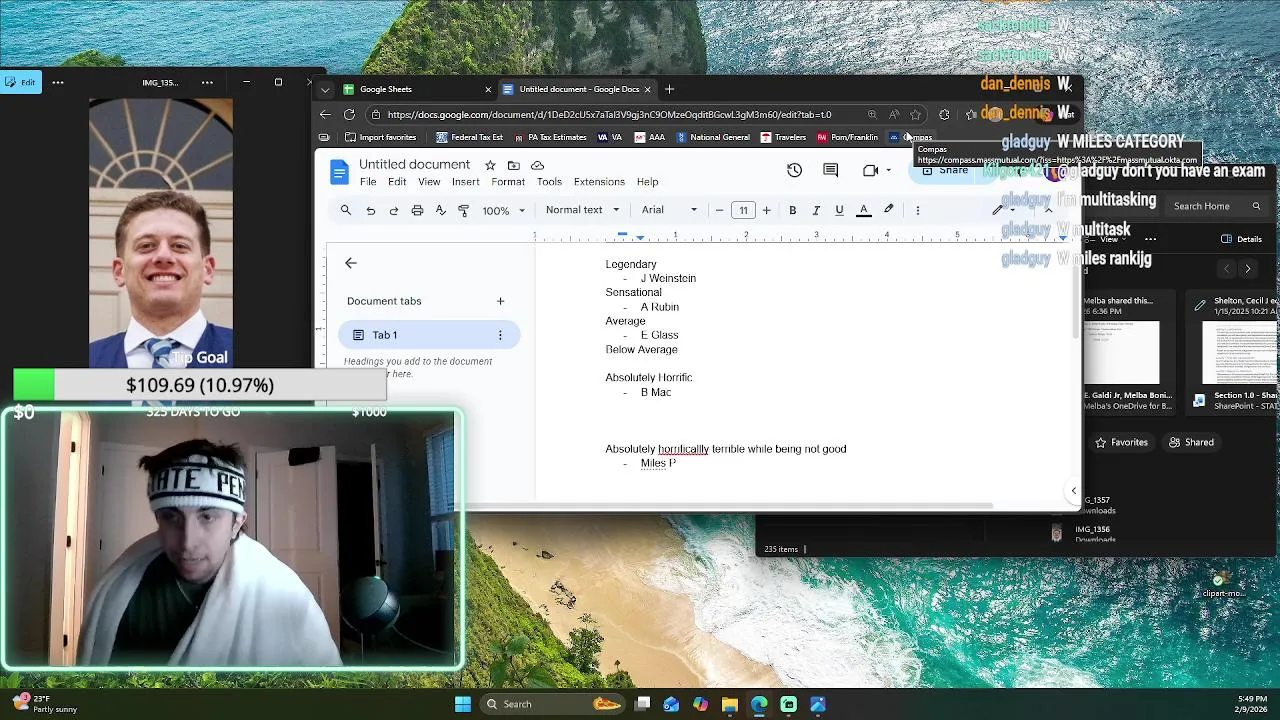Open the Extensions menu
The image size is (1280, 720).
click(599, 182)
